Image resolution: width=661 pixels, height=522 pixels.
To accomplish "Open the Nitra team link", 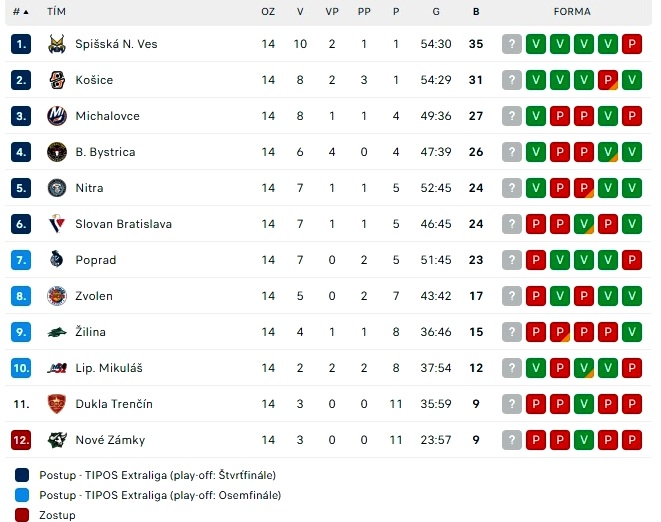I will (x=89, y=188).
